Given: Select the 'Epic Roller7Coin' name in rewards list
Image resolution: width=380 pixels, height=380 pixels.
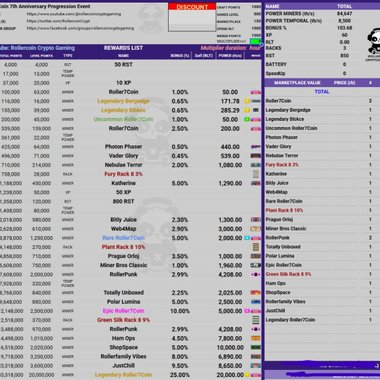Looking at the screenshot, I should click(x=123, y=311).
